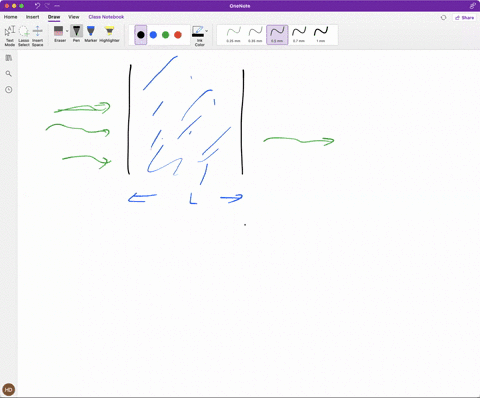The image size is (480, 398).
Task: Choose the blue ink color swatch
Action: [x=153, y=35]
